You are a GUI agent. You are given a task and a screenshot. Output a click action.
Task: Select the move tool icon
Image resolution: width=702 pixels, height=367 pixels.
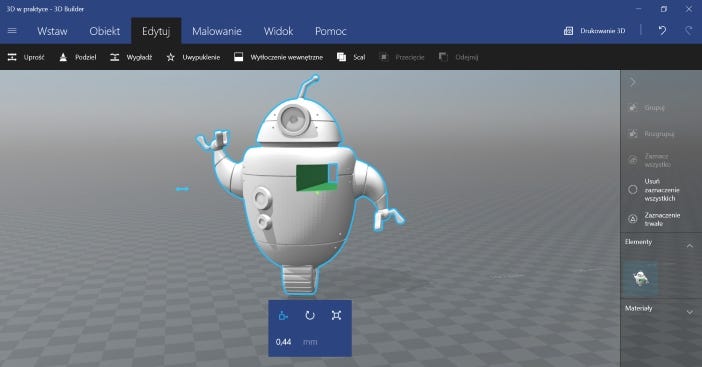point(283,316)
